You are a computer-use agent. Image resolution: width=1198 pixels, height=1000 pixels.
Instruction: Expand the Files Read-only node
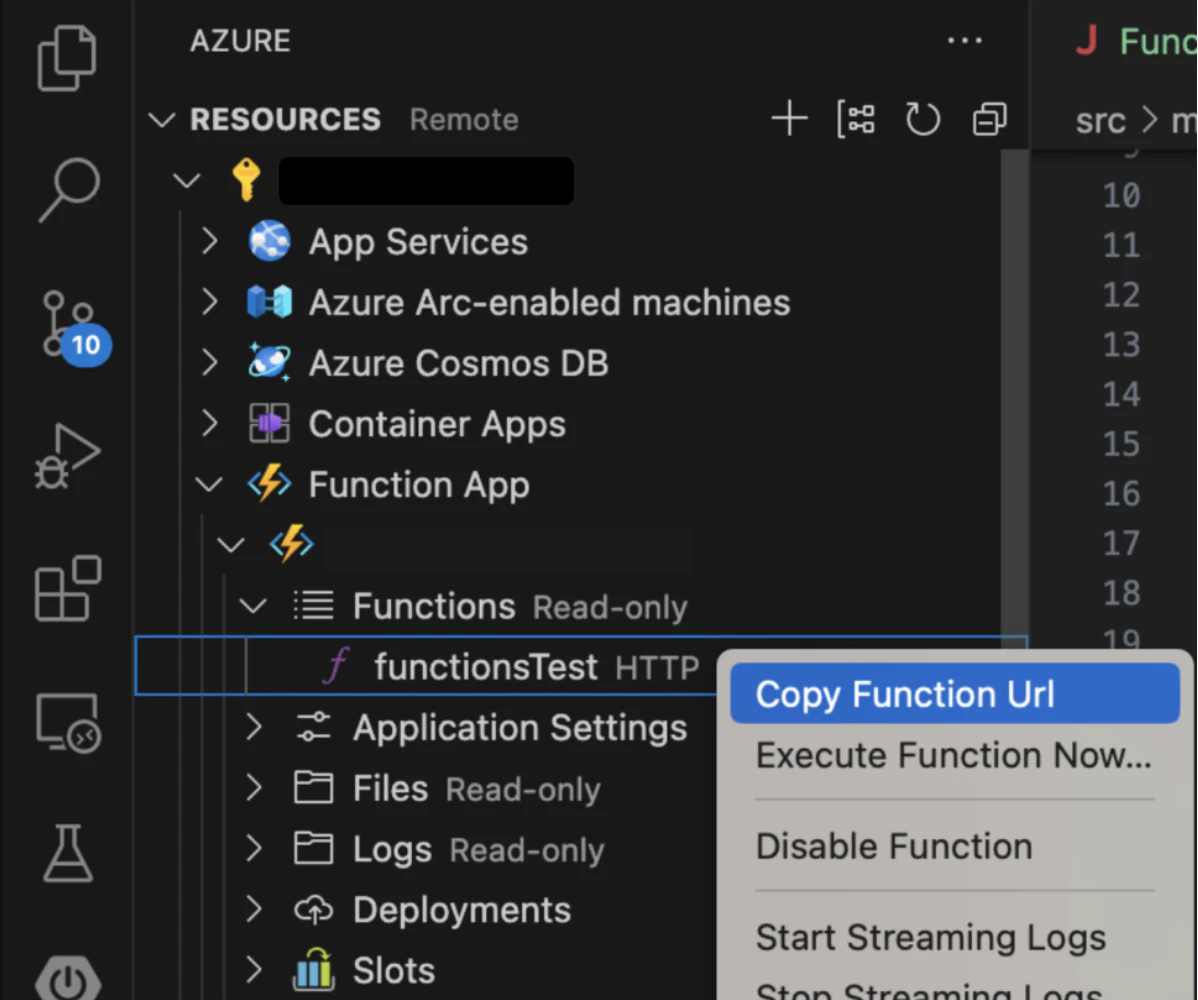pyautogui.click(x=254, y=788)
